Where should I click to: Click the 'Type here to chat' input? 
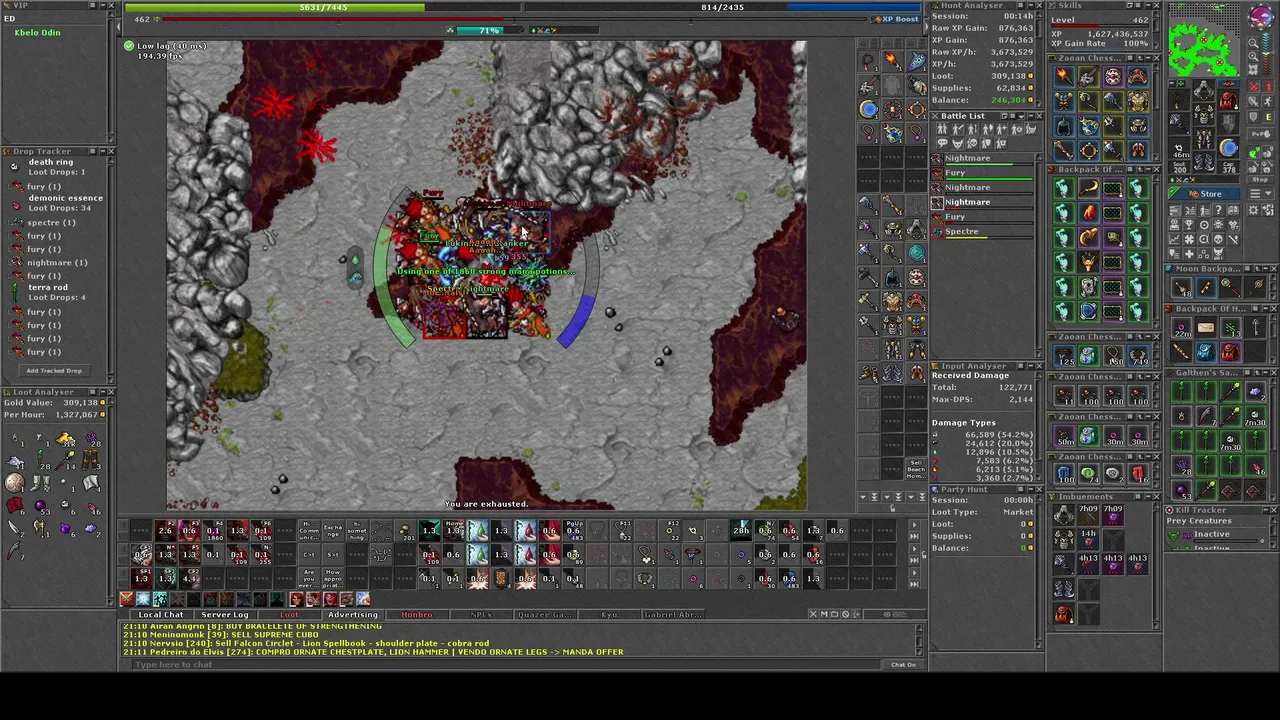pyautogui.click(x=505, y=664)
